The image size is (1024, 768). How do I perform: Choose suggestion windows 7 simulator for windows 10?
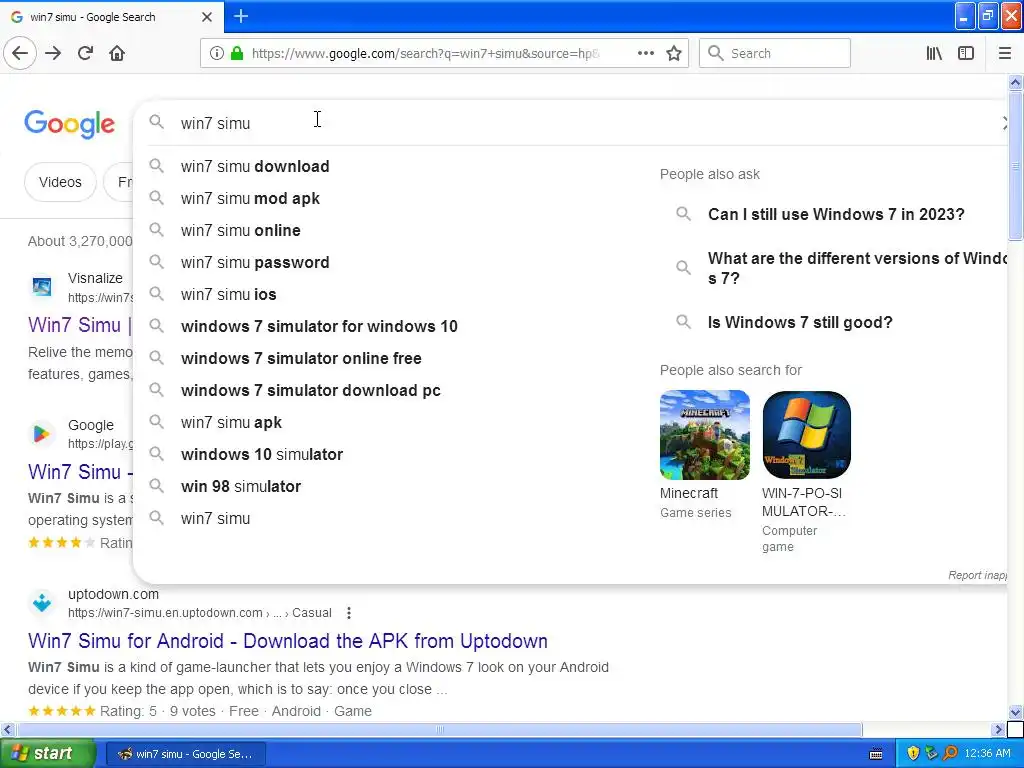click(319, 327)
